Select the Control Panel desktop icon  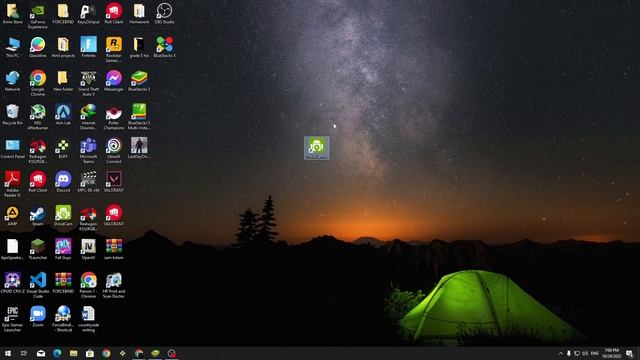(x=12, y=148)
